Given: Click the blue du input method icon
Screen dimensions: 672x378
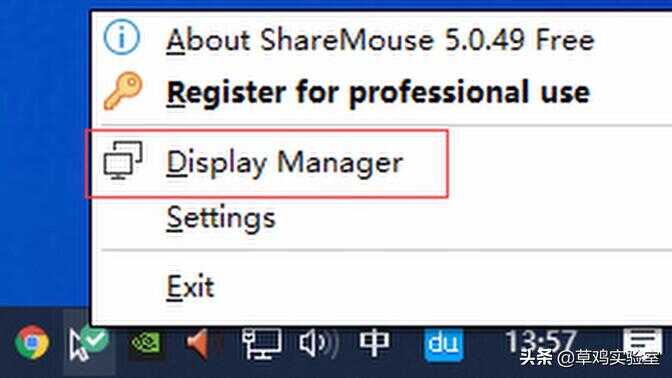Looking at the screenshot, I should [x=444, y=344].
